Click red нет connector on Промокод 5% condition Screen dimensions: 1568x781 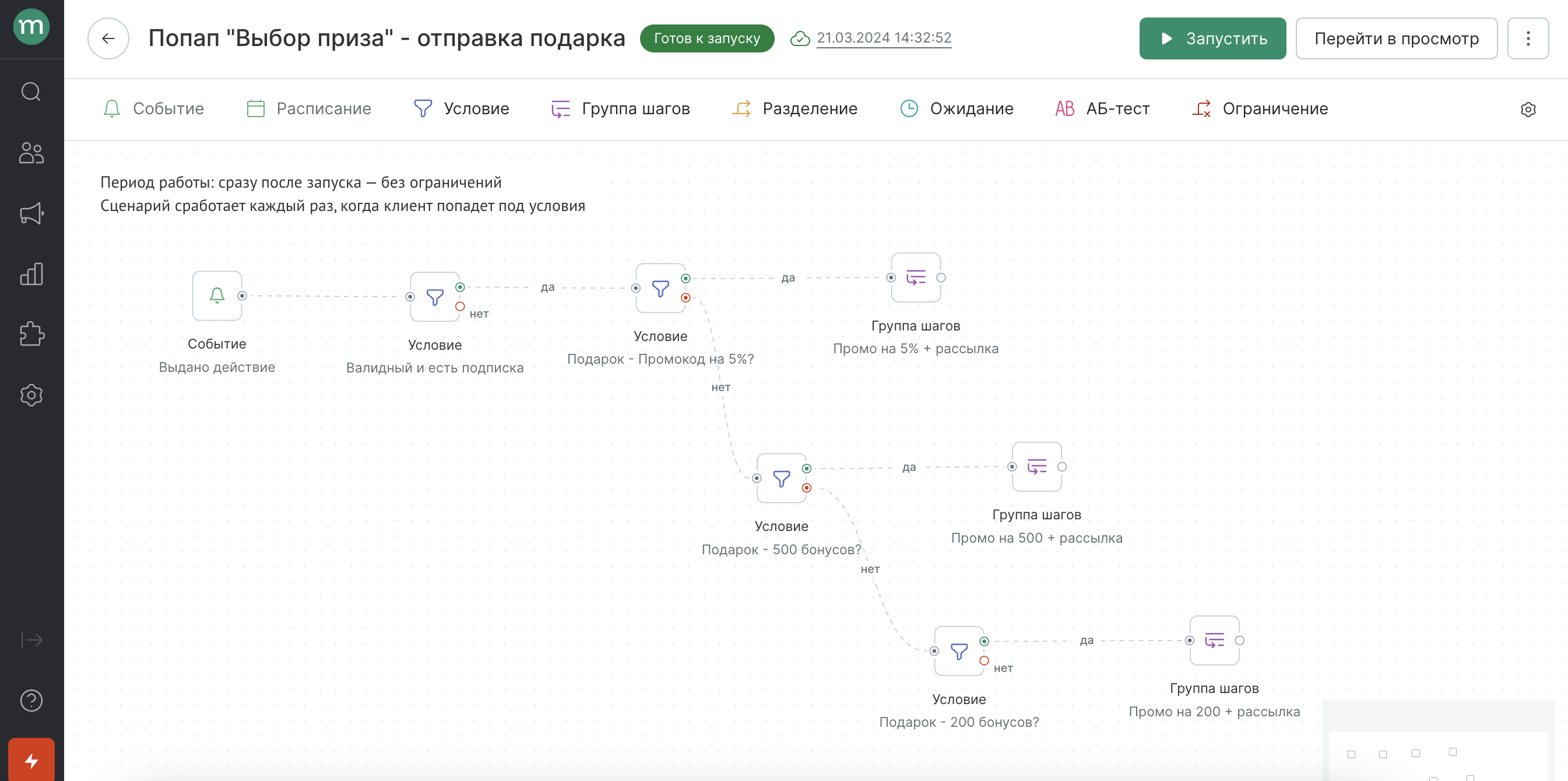click(685, 298)
